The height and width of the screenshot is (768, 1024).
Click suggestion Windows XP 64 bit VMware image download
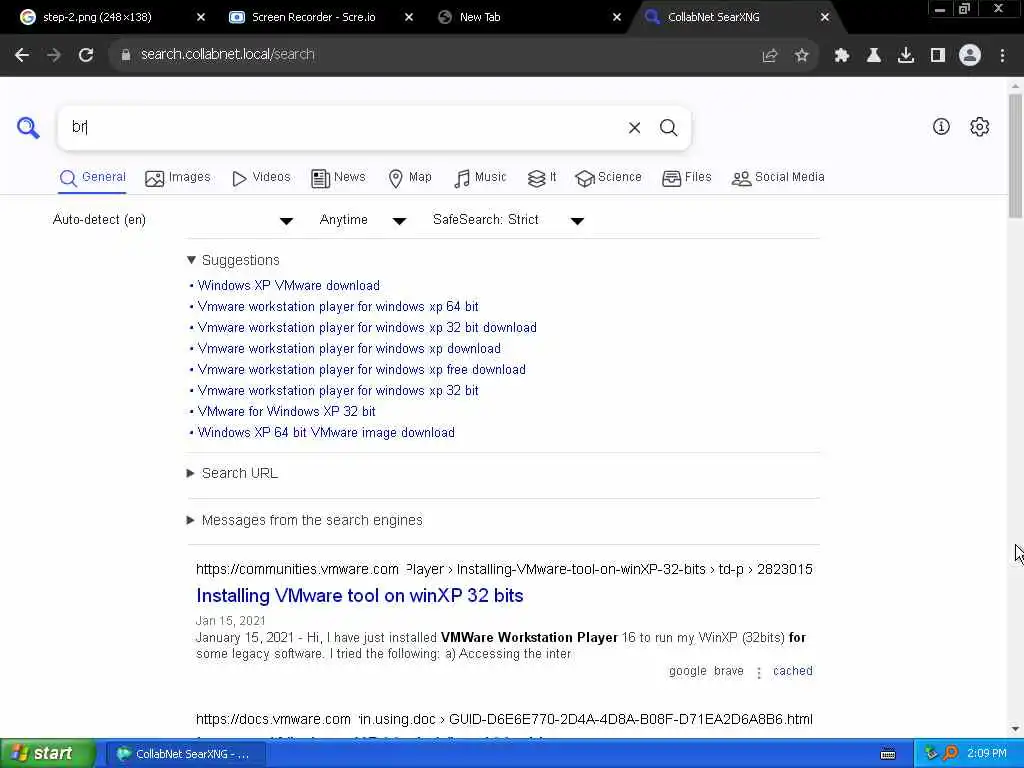coord(326,432)
